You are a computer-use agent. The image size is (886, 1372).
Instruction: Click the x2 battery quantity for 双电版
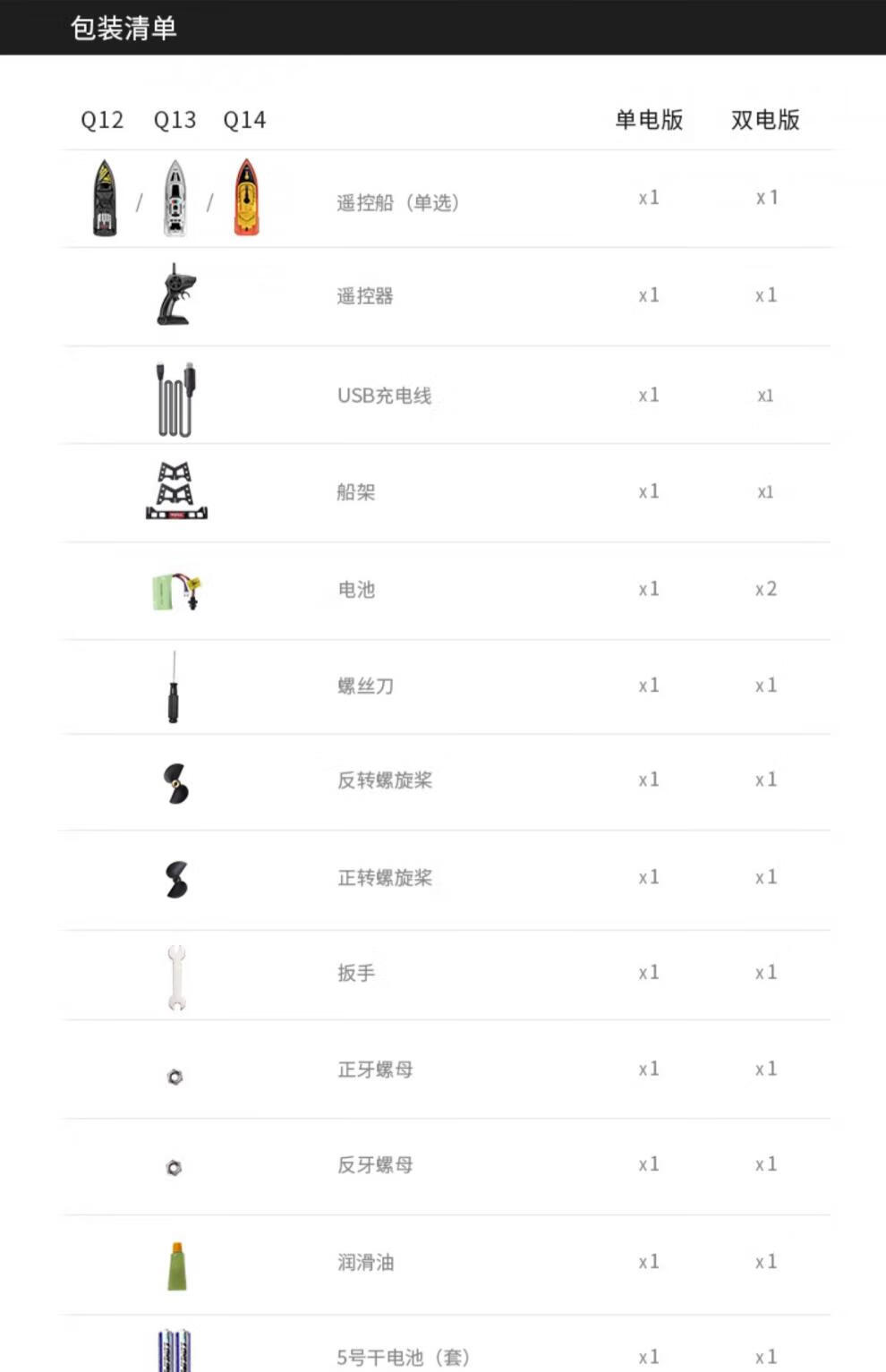[766, 589]
